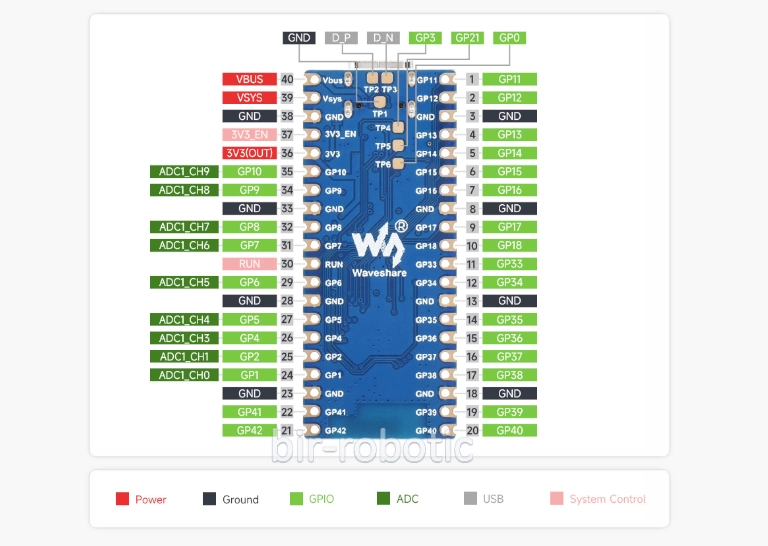Image resolution: width=768 pixels, height=546 pixels.
Task: Click the green GP11 tag beside pin 1
Action: point(509,79)
